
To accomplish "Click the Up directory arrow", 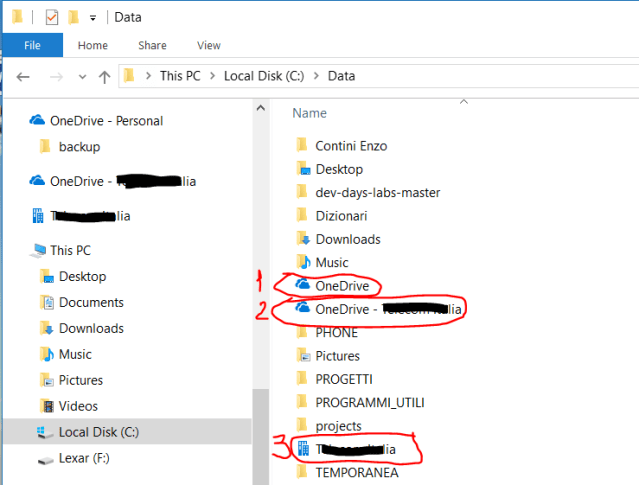I will [x=104, y=77].
